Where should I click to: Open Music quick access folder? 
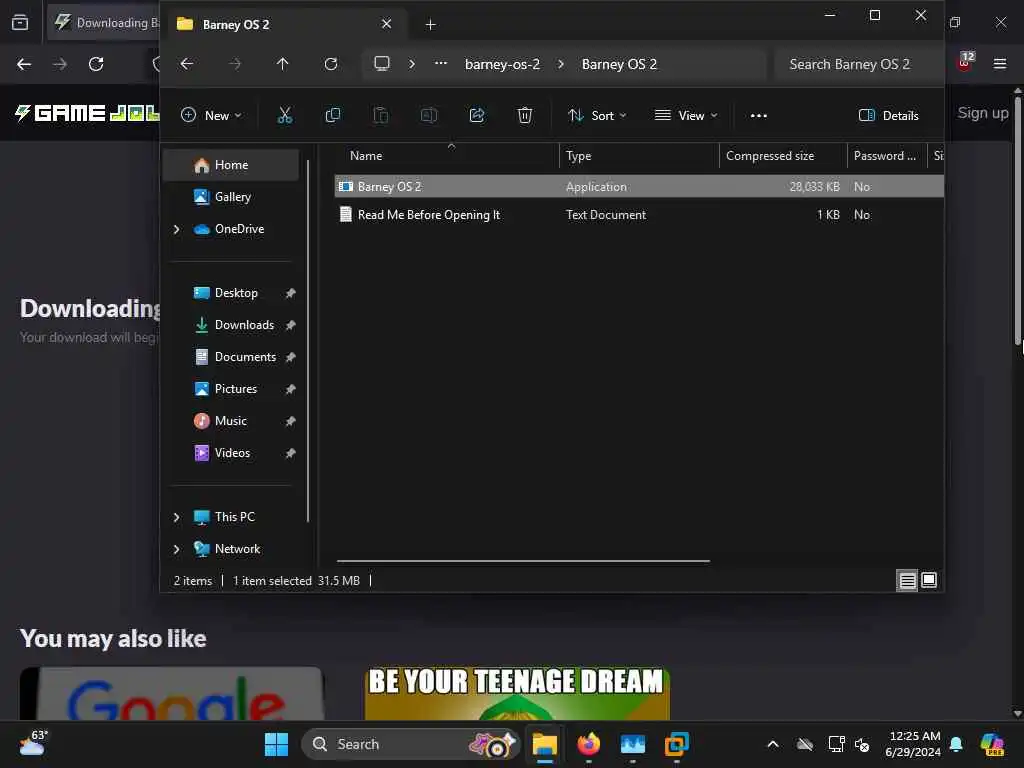pyautogui.click(x=231, y=421)
